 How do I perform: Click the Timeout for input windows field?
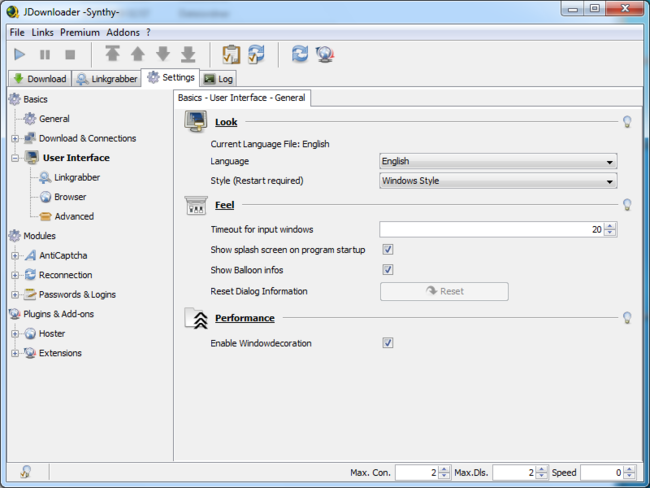[x=491, y=229]
